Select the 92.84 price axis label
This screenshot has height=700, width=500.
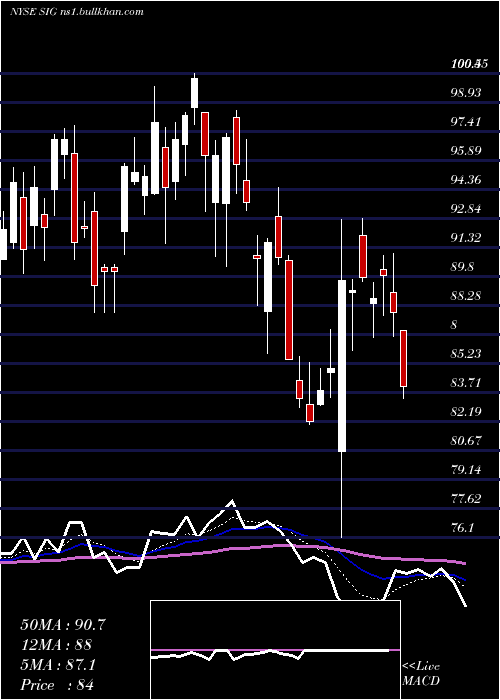[467, 209]
